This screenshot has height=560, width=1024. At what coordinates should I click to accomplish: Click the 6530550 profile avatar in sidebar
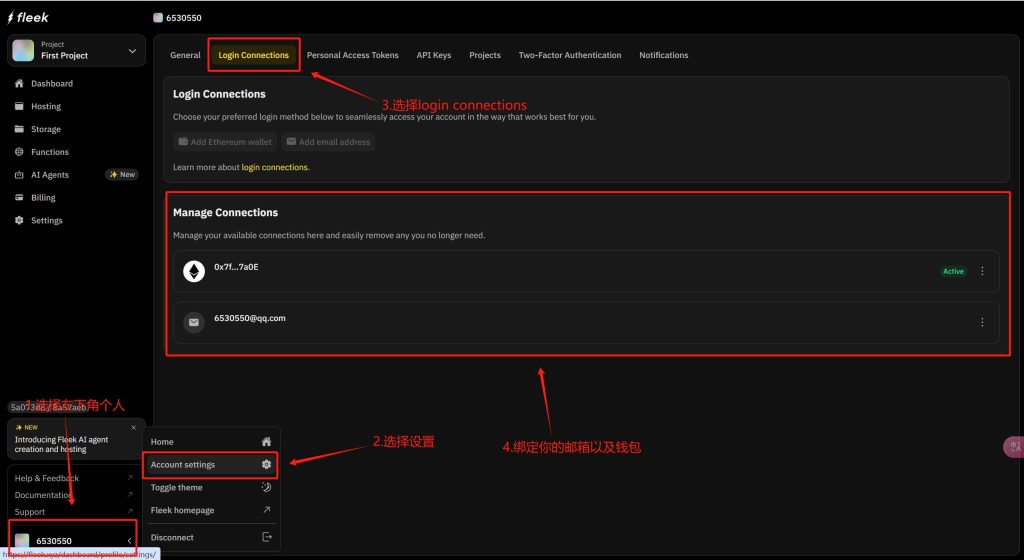22,540
